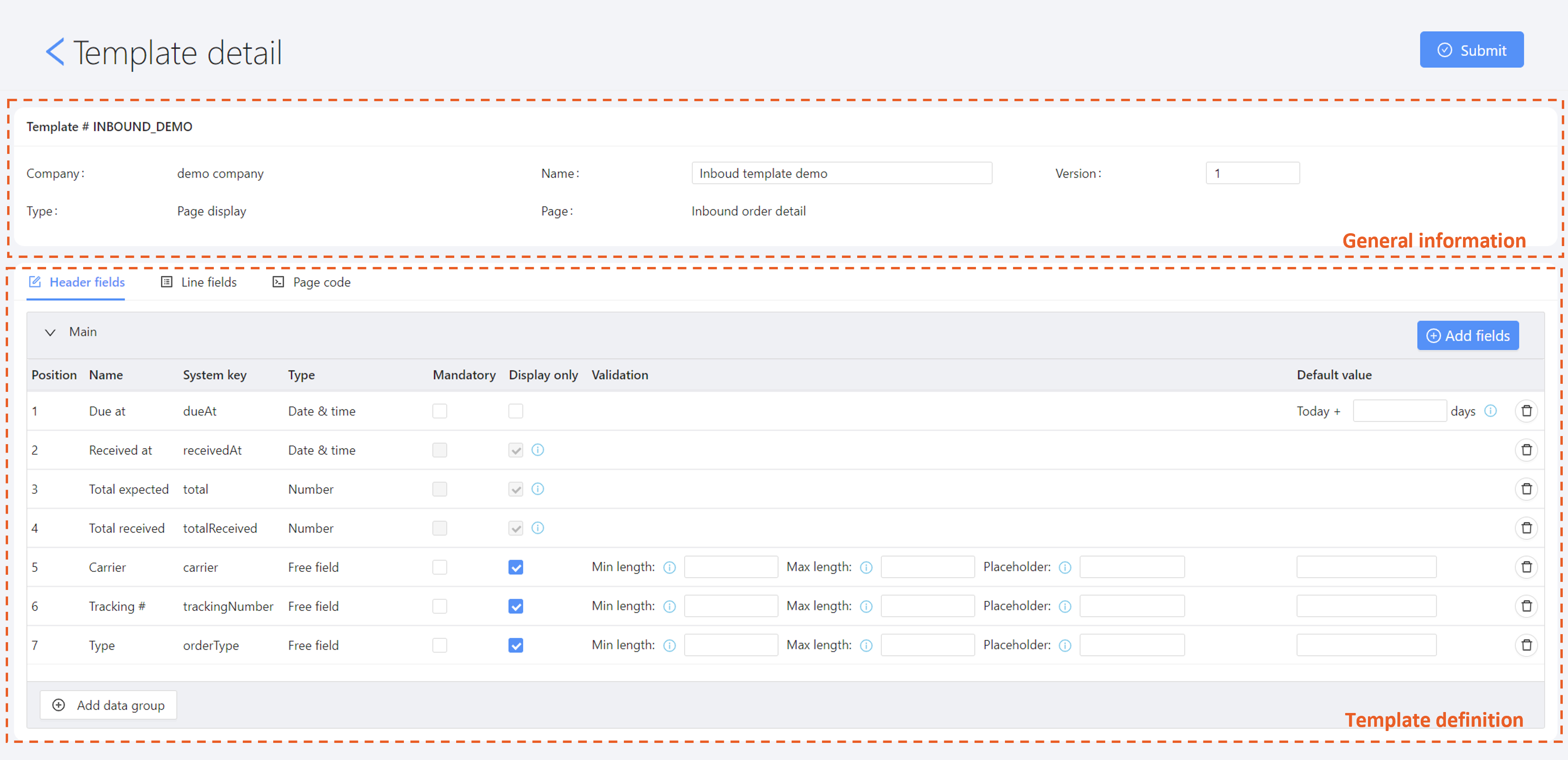The width and height of the screenshot is (1568, 760).
Task: Click Min length info icon in Carrier row
Action: tap(669, 567)
